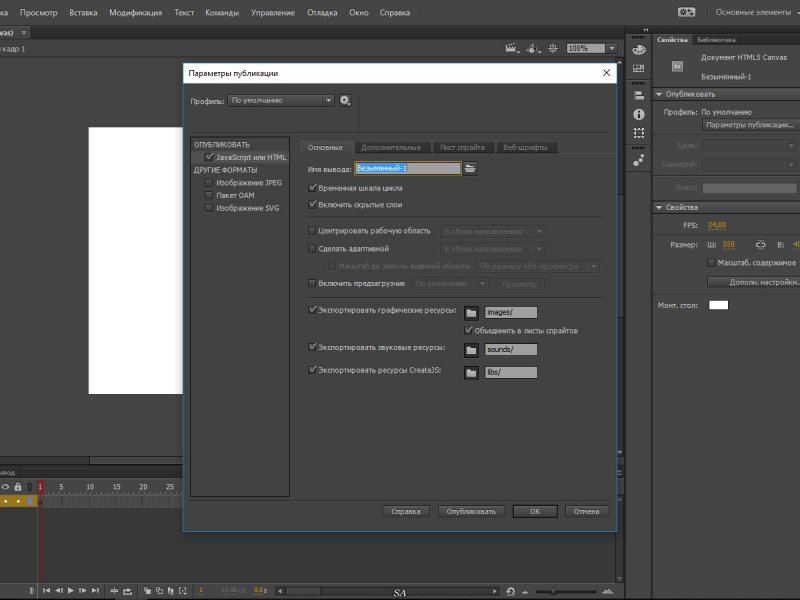Viewport: 800px width, 600px height.
Task: Click the Center Stage crosshair icon
Action: tap(553, 48)
